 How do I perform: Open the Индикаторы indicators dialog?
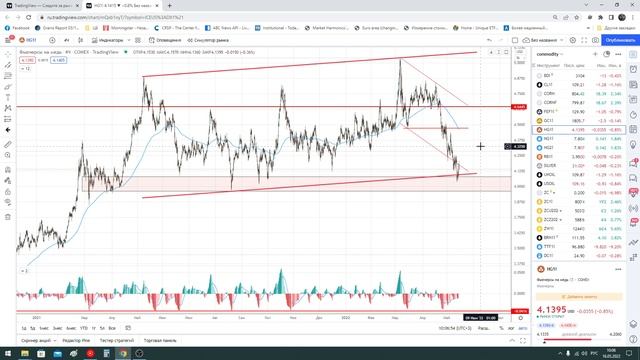(107, 40)
